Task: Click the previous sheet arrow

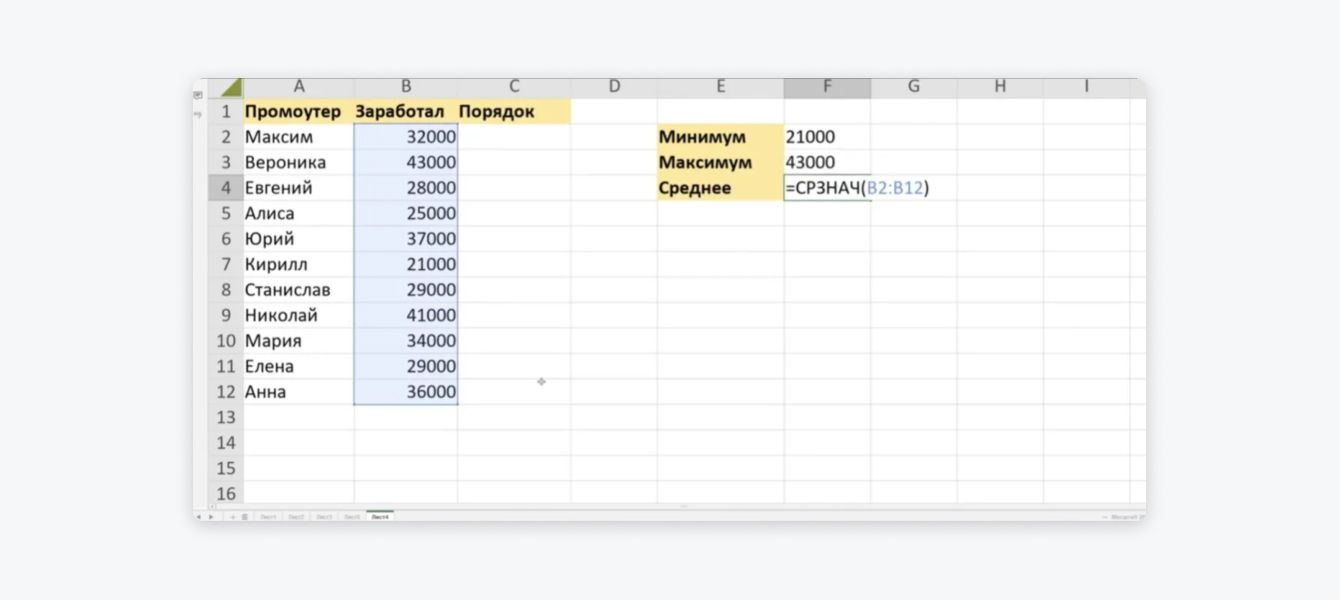Action: pos(198,517)
